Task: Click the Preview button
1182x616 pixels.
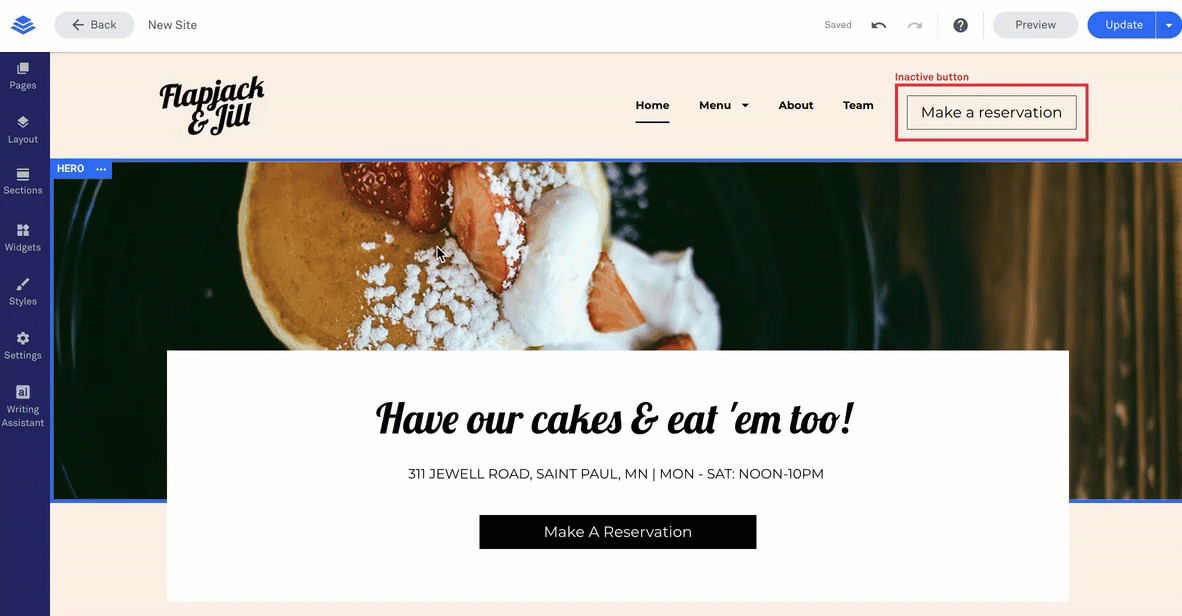Action: pos(1035,25)
